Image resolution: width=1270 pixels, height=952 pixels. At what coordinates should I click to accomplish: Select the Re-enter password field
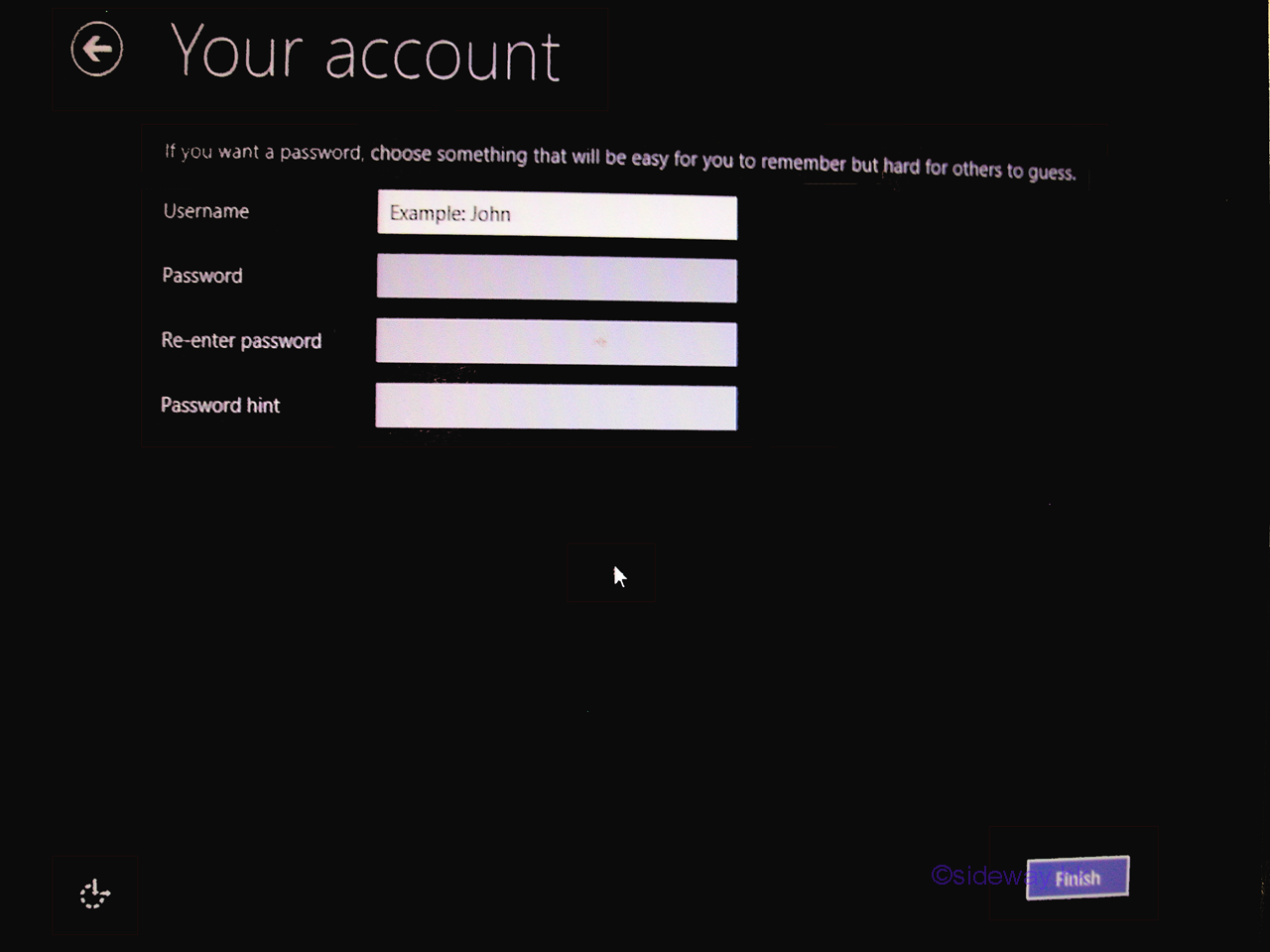(557, 343)
